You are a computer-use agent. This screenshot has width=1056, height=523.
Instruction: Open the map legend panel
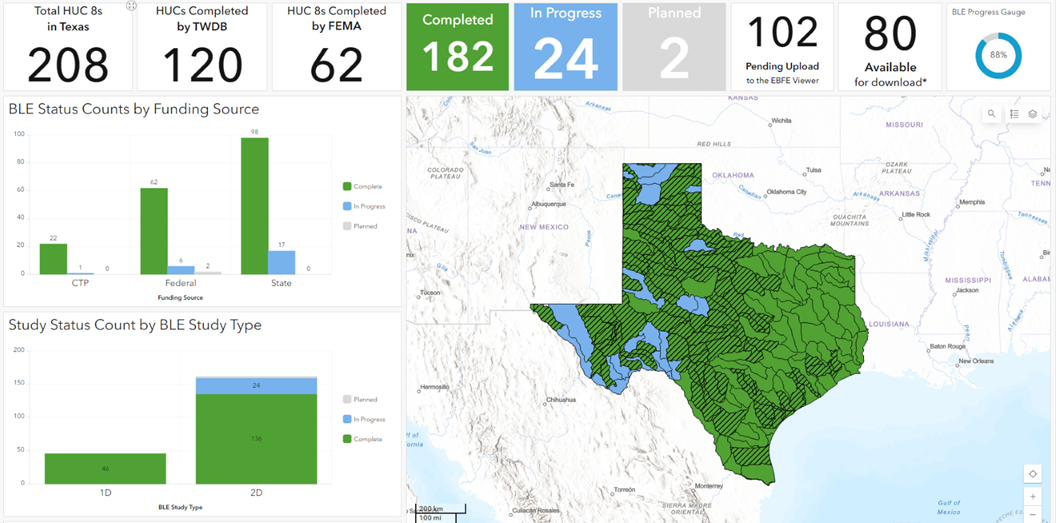pyautogui.click(x=1014, y=114)
